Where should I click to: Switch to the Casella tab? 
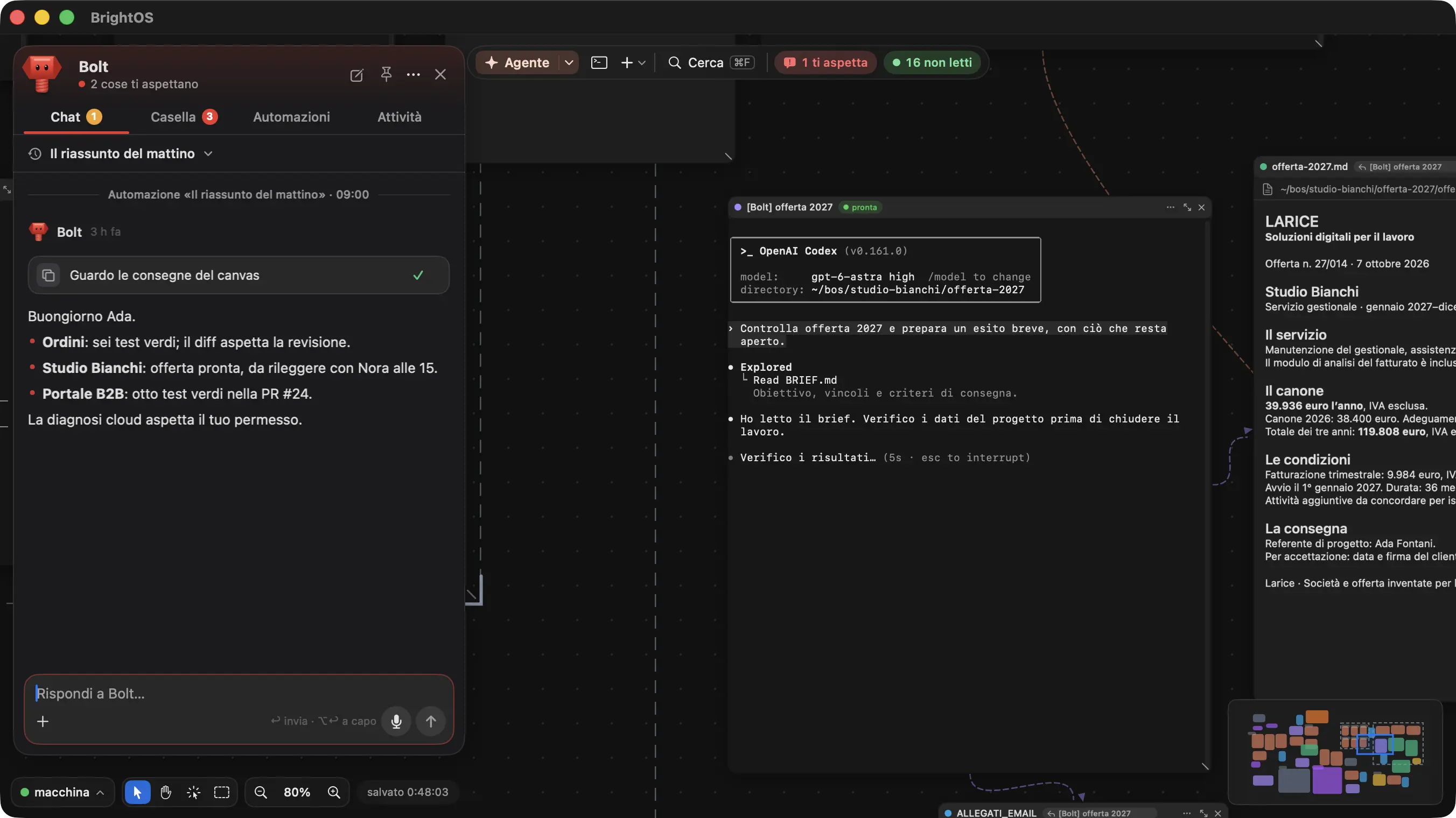(184, 117)
